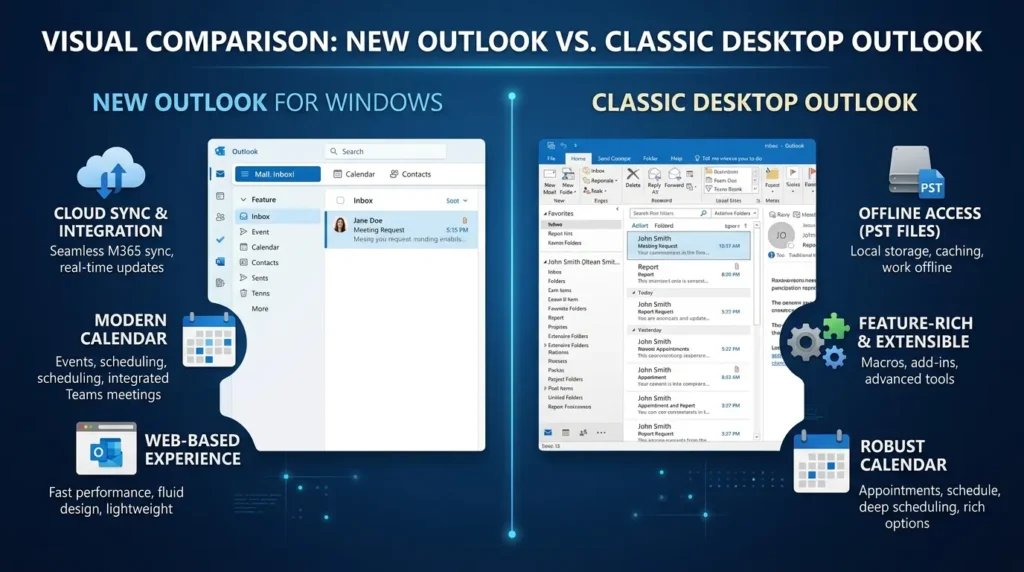Switch to Home tab in Classic ribbon
Image resolution: width=1024 pixels, height=572 pixels.
click(x=578, y=159)
